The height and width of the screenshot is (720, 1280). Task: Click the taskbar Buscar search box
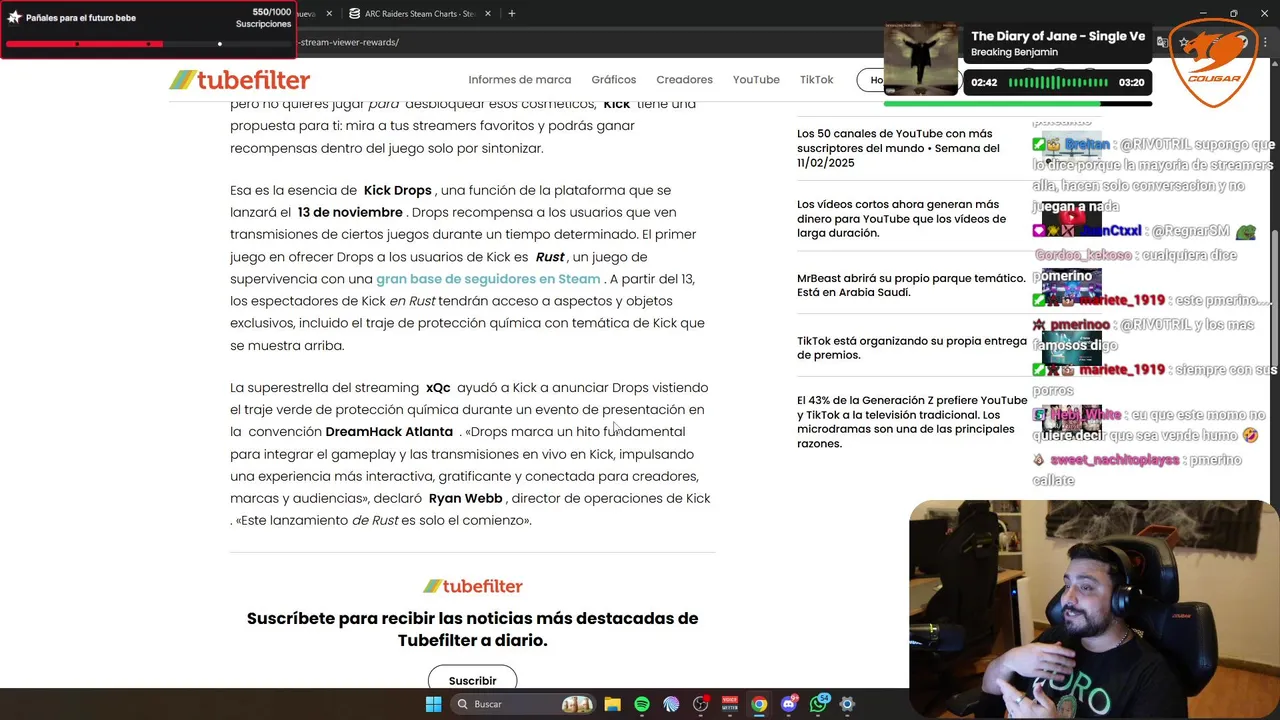click(523, 704)
